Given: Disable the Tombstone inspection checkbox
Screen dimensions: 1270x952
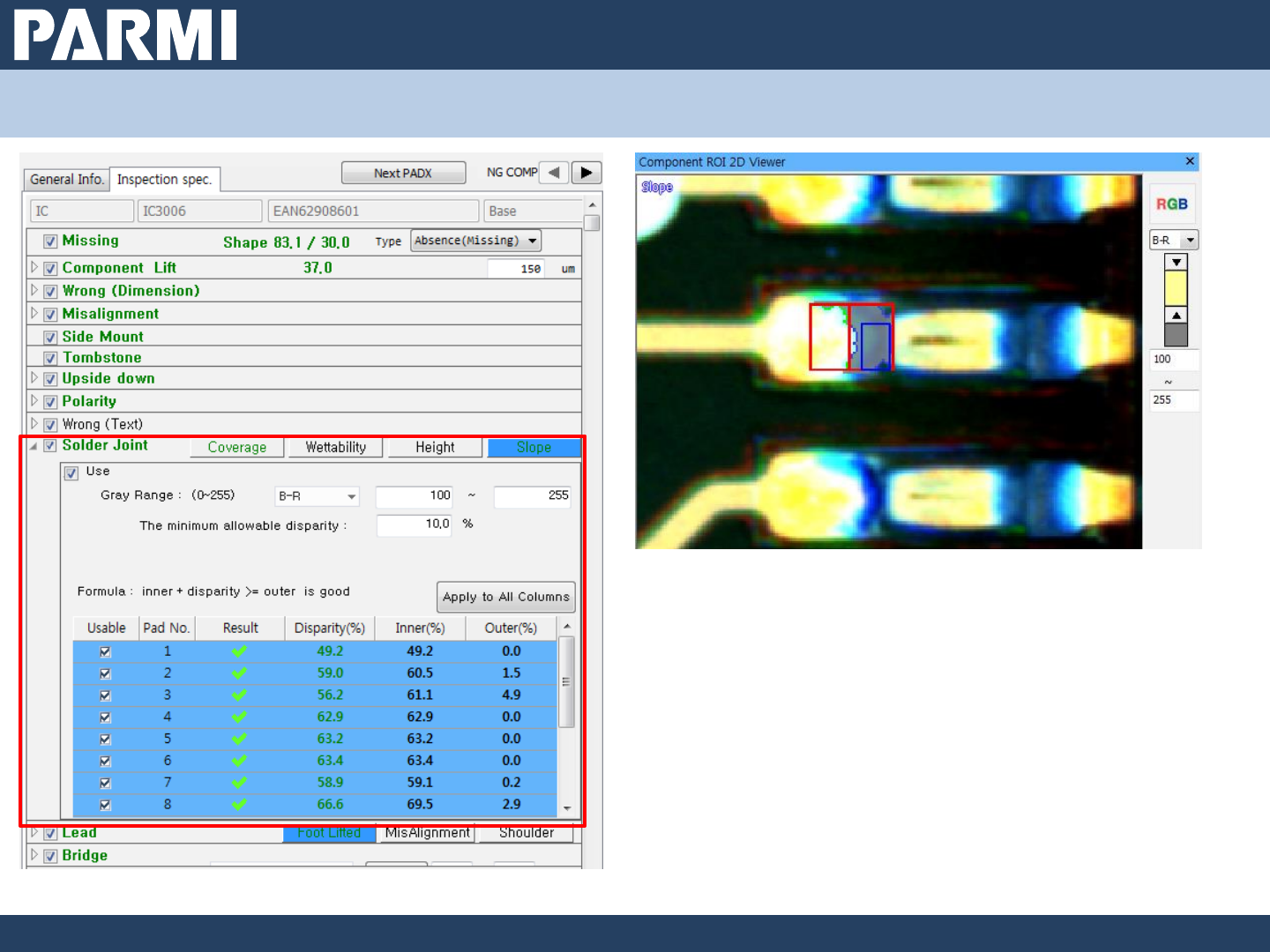Looking at the screenshot, I should (51, 359).
